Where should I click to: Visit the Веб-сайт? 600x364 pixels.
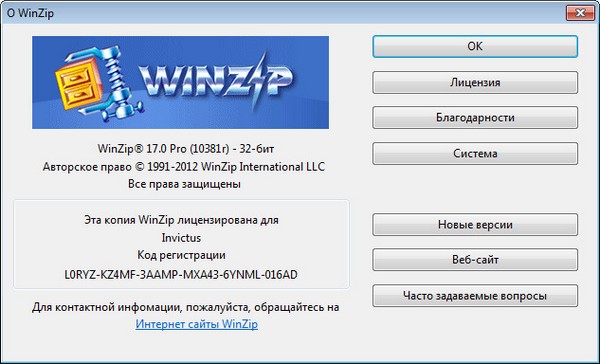pos(475,260)
